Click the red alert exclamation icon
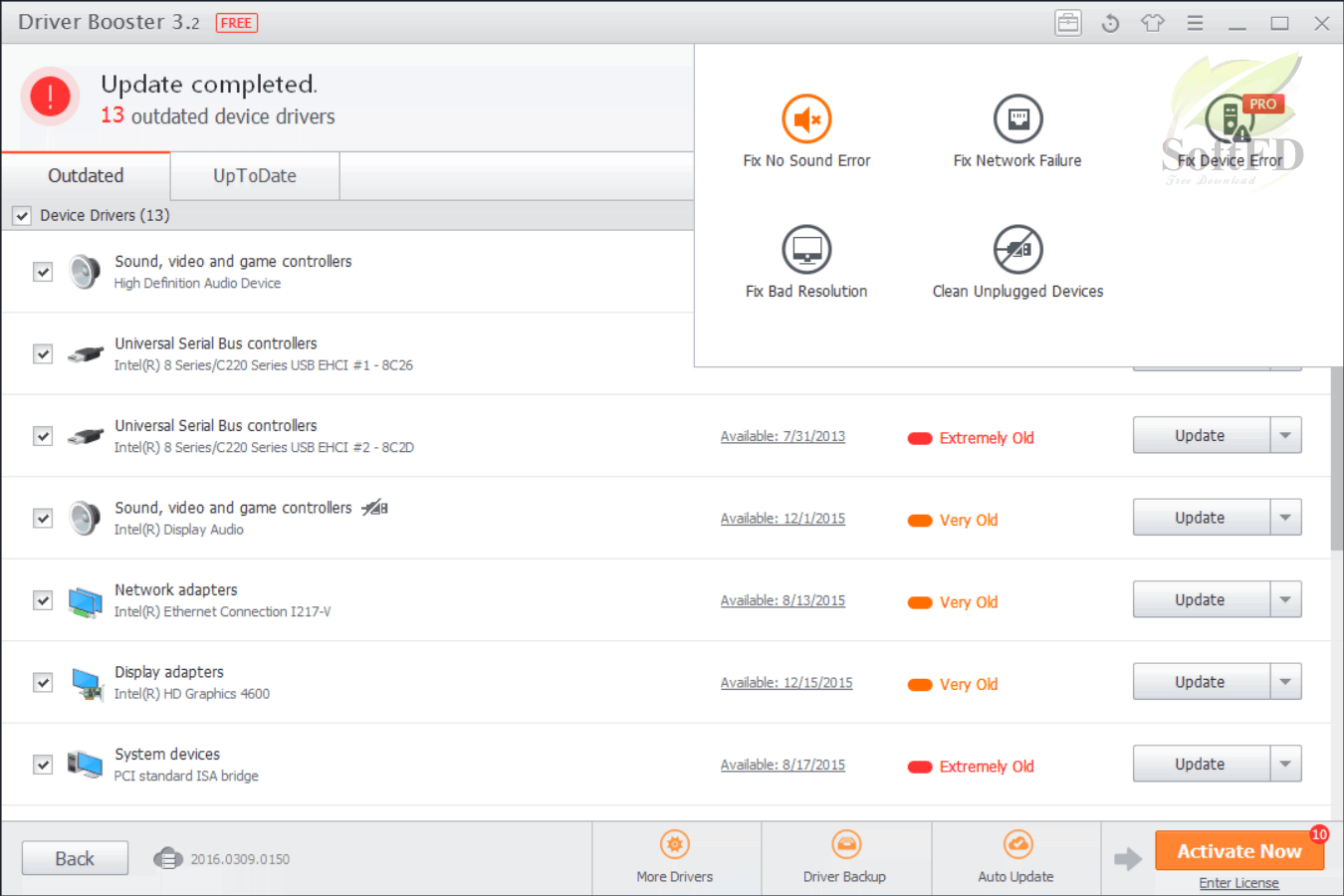The image size is (1344, 896). tap(50, 97)
